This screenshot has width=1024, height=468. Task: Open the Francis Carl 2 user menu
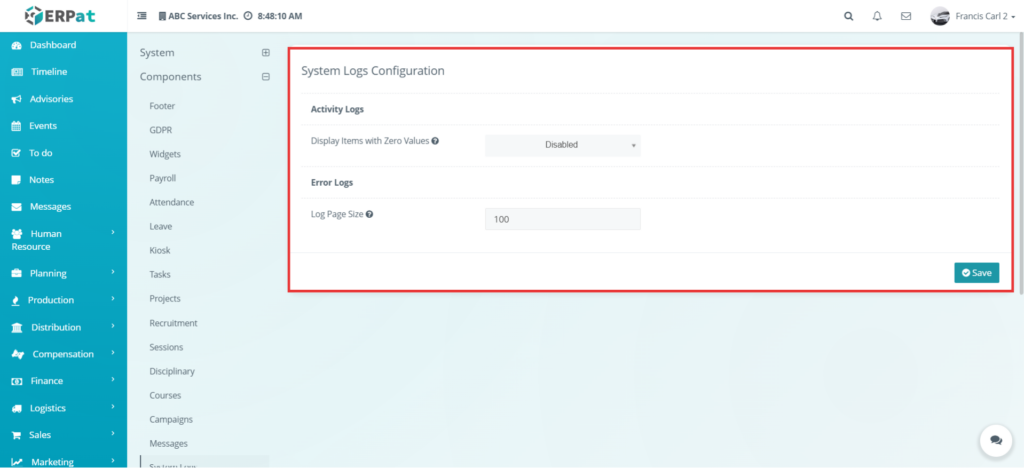(x=972, y=16)
